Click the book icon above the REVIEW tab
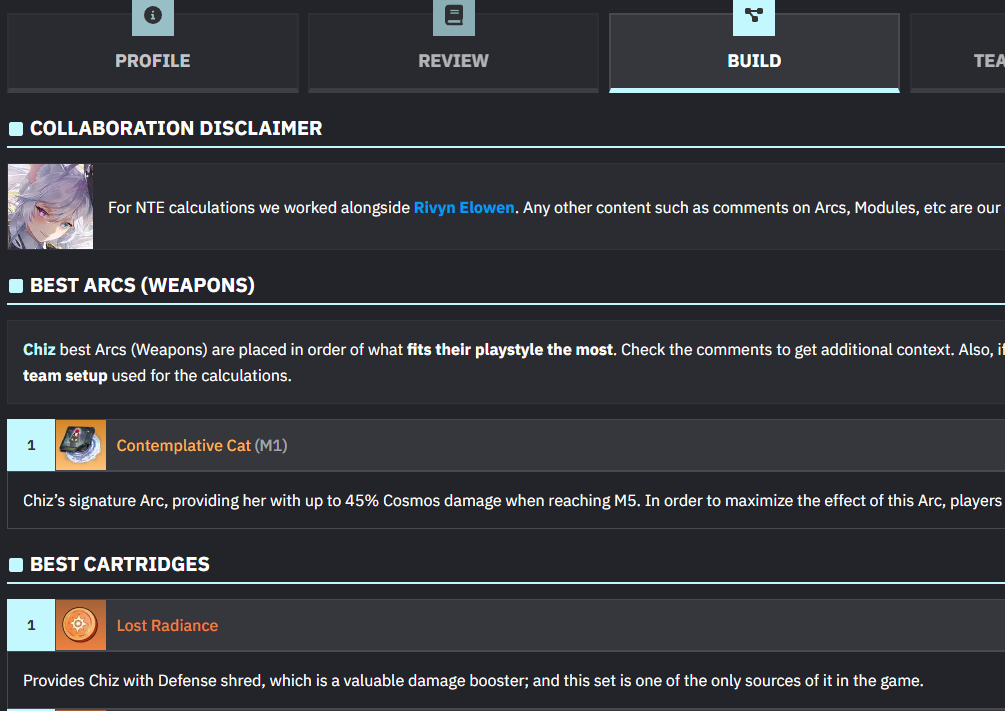1005x711 pixels. click(x=454, y=15)
